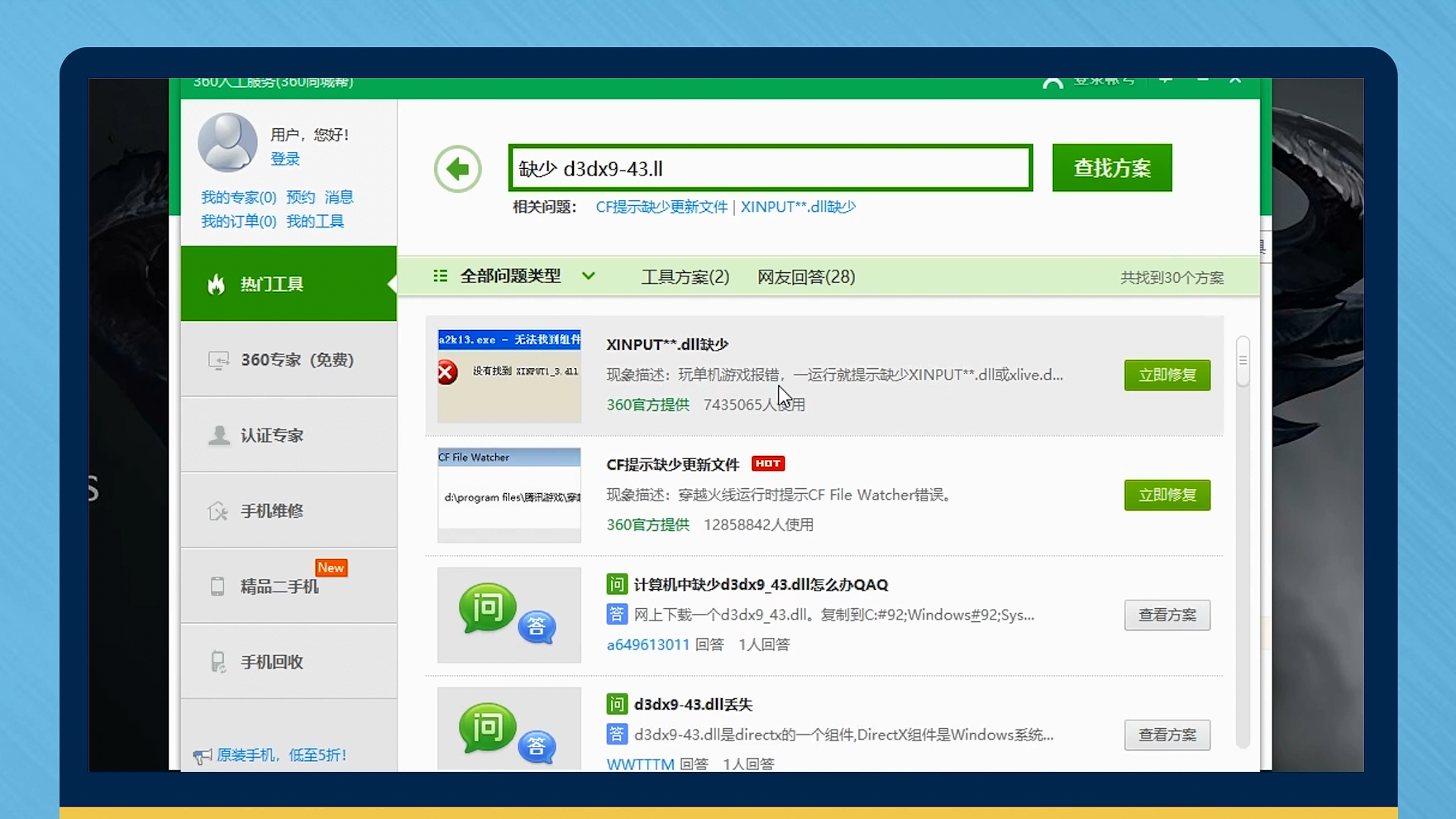The height and width of the screenshot is (819, 1456).
Task: Open Q&A thumbnail for d3dx9-43.dll丢失
Action: coord(509,729)
